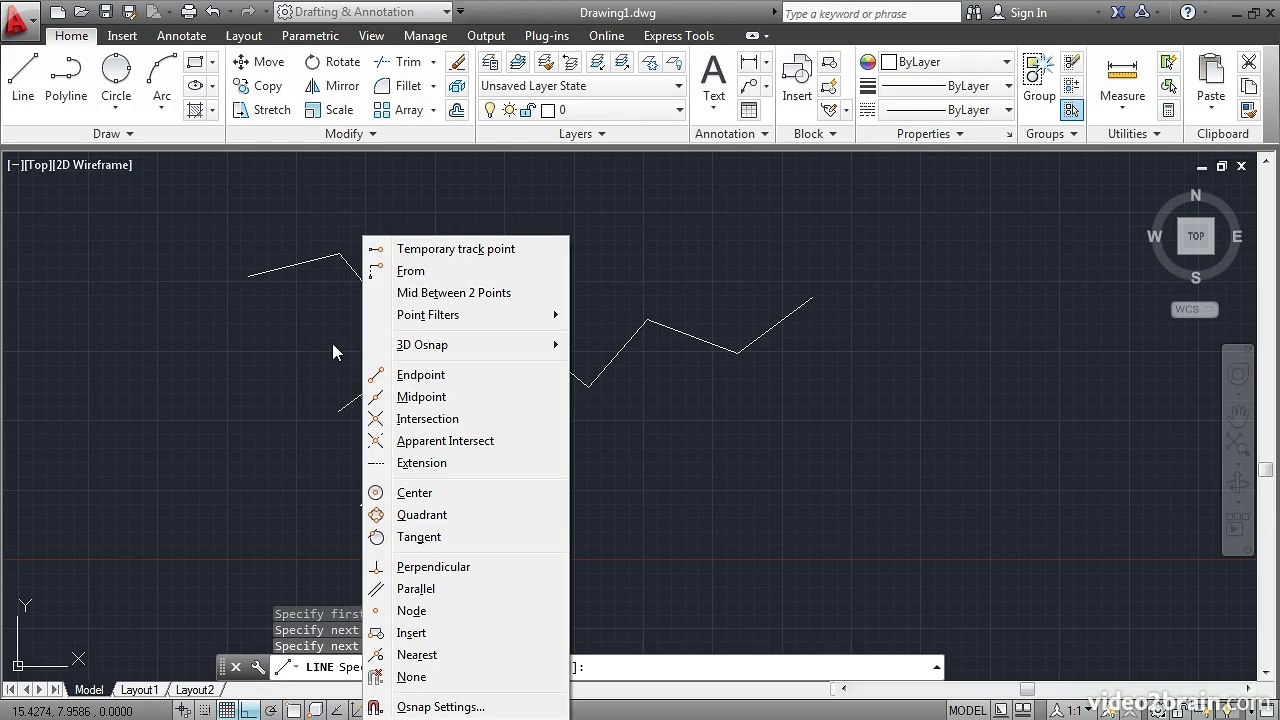Click the Trim tool
This screenshot has height=720, width=1280.
(398, 62)
